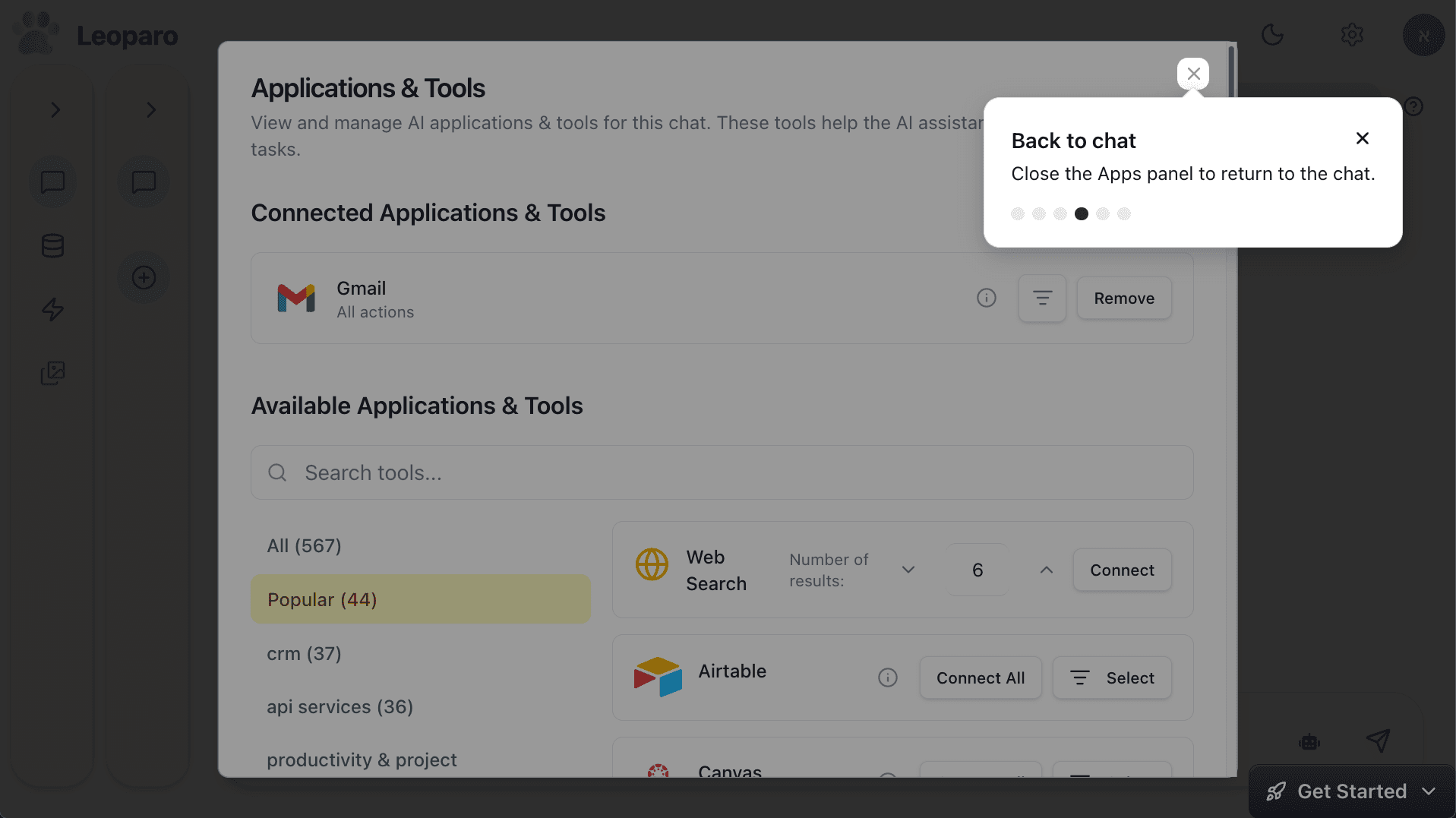Dismiss the Back to chat tooltip

[x=1362, y=138]
